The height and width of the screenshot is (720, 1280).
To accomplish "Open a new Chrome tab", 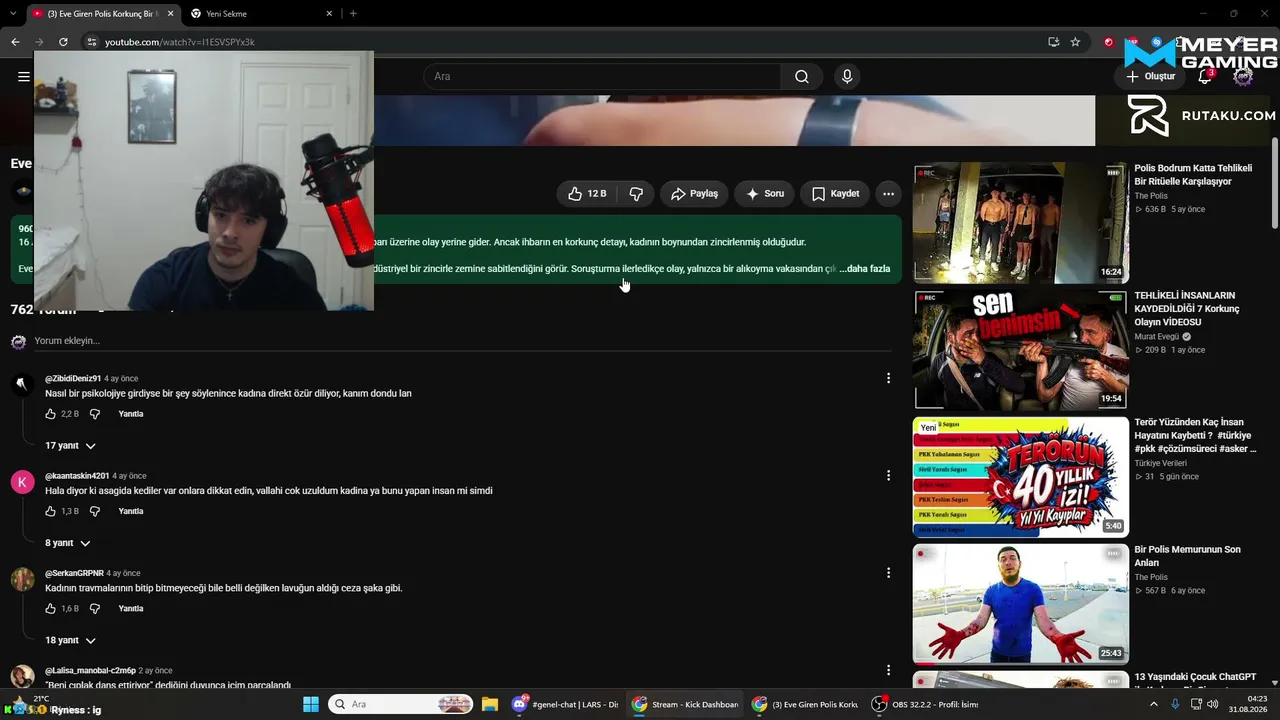I will coord(353,14).
